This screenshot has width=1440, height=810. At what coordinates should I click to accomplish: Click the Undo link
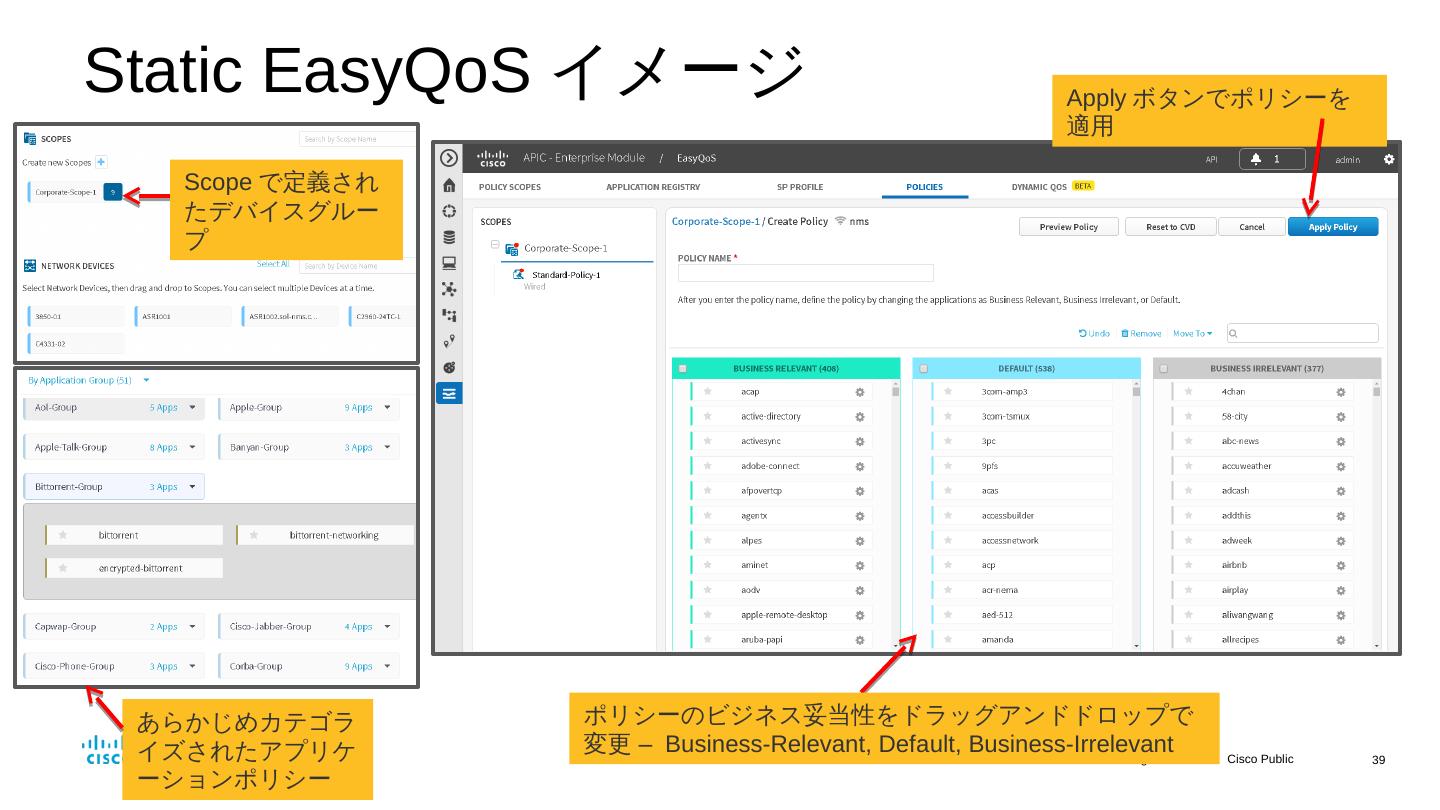[x=1094, y=333]
